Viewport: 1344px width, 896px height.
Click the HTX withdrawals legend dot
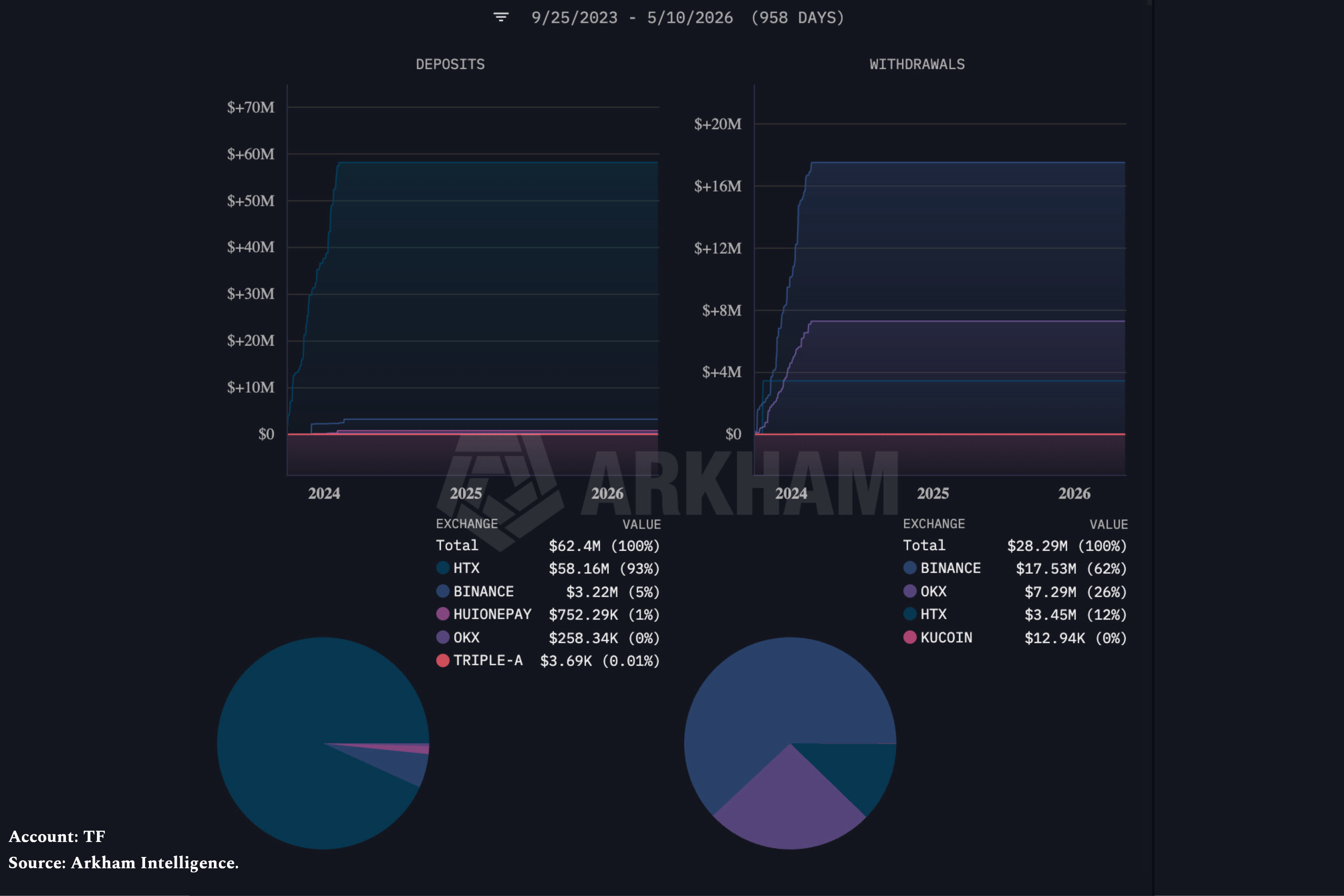click(x=910, y=614)
